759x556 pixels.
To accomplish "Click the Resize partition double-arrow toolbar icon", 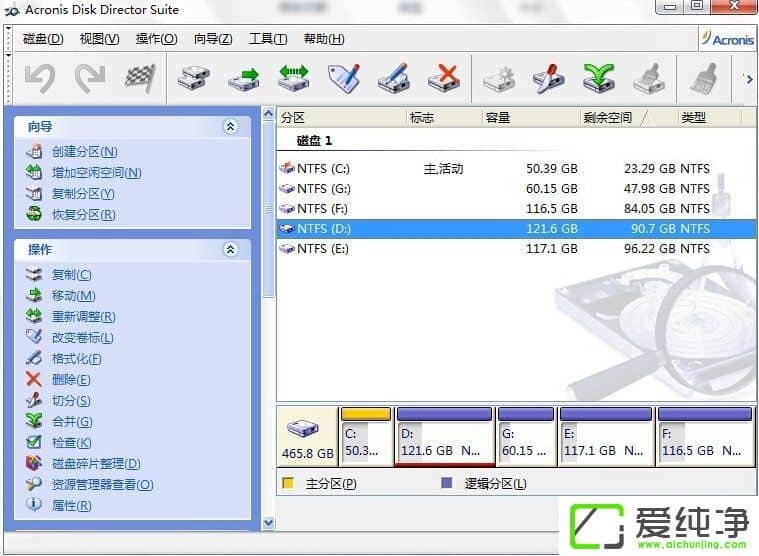I will [x=294, y=78].
